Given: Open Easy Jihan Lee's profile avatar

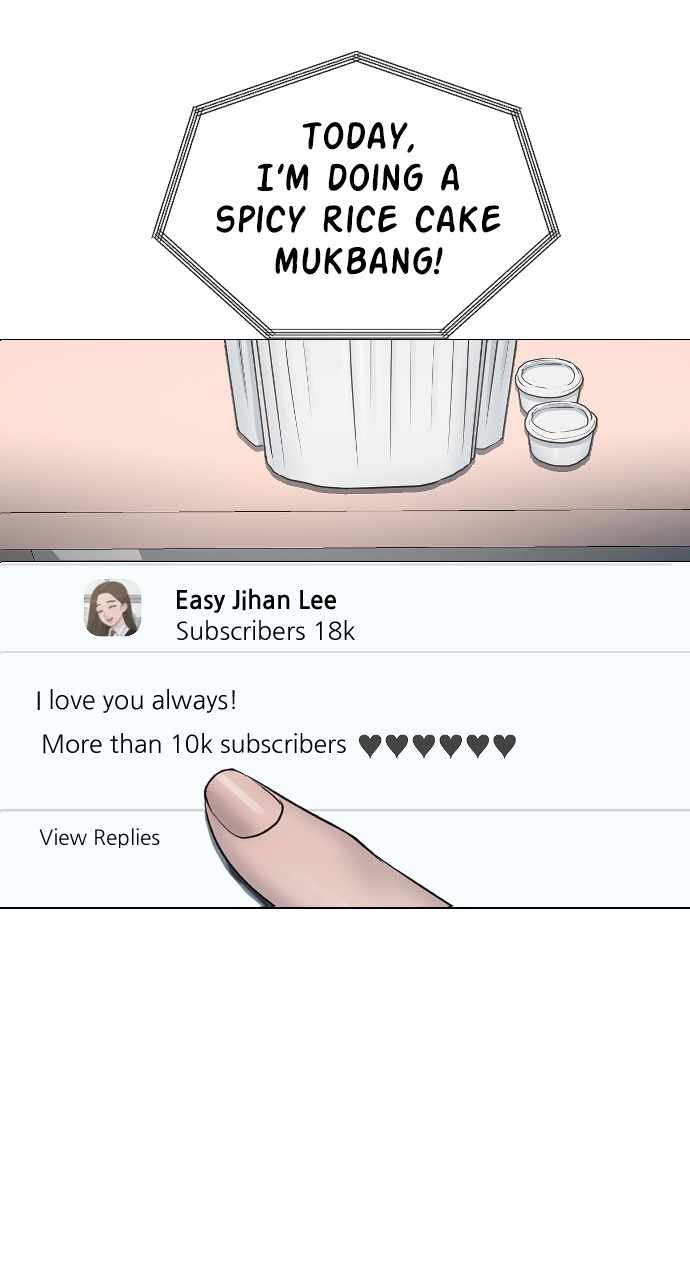Looking at the screenshot, I should click(x=112, y=607).
